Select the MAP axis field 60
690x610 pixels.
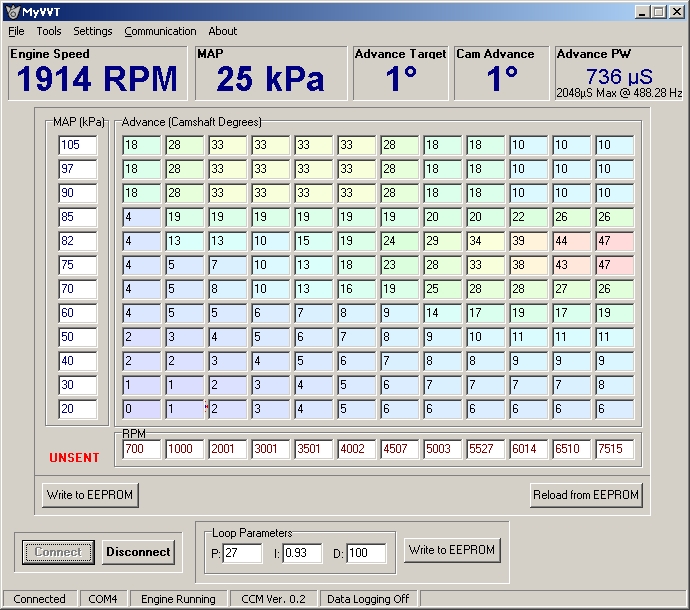tap(77, 313)
